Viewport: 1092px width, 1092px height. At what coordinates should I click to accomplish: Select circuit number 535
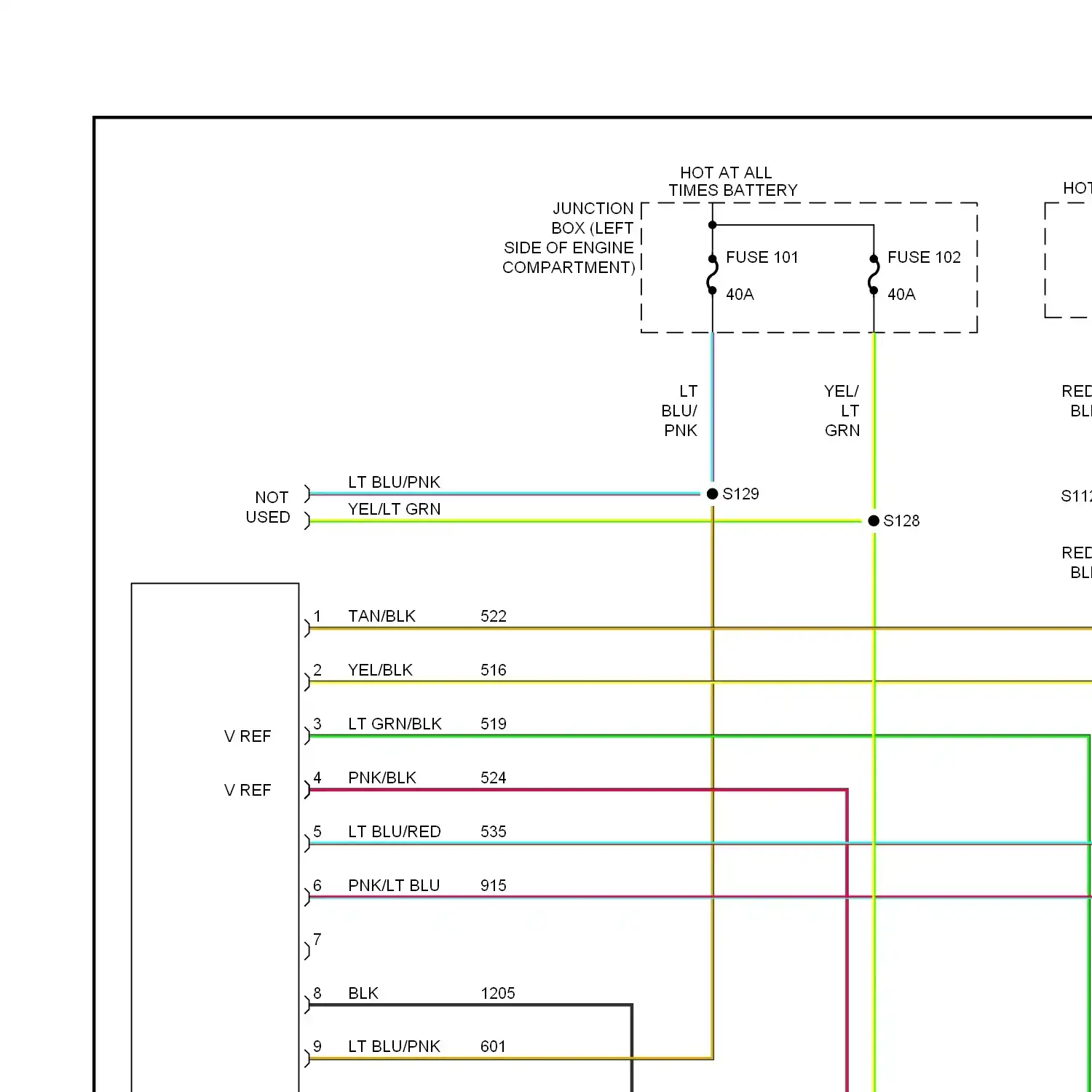click(x=494, y=832)
